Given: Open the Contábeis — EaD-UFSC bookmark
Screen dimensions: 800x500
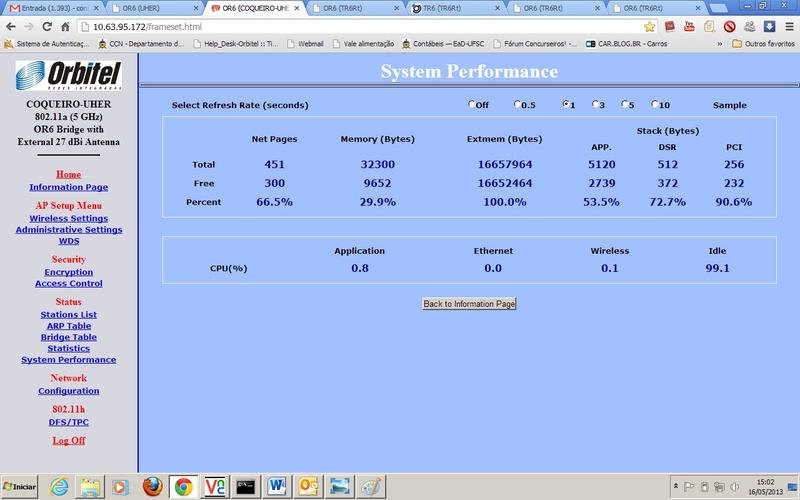Looking at the screenshot, I should [x=443, y=44].
